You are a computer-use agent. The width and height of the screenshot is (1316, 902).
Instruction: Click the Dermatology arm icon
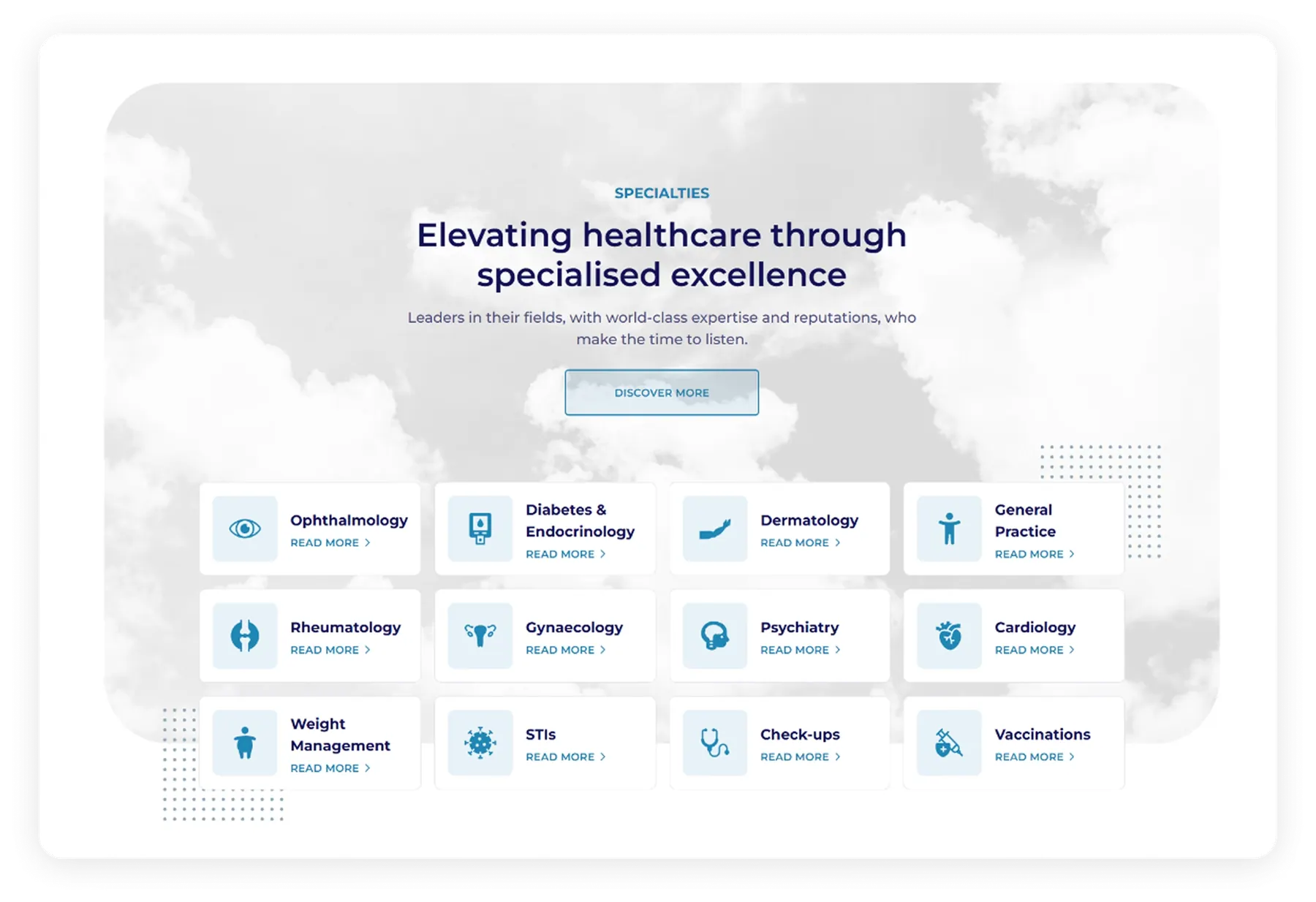tap(714, 528)
